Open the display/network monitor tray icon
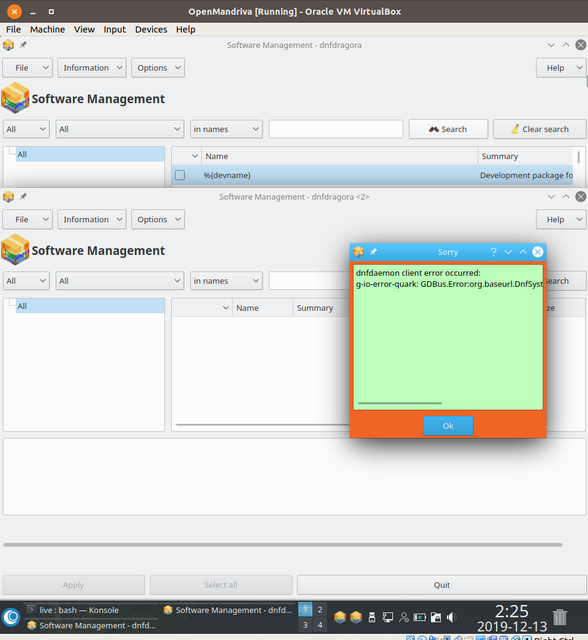 point(388,617)
